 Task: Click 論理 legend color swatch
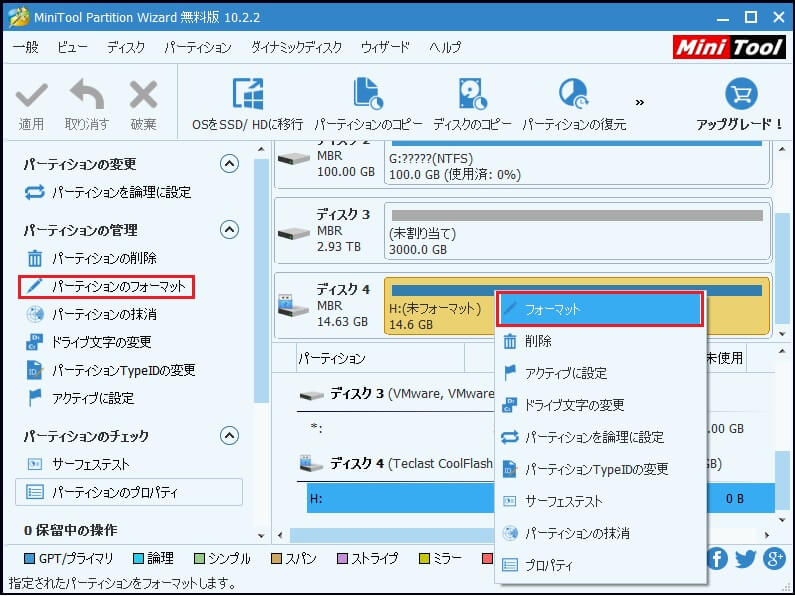(138, 558)
